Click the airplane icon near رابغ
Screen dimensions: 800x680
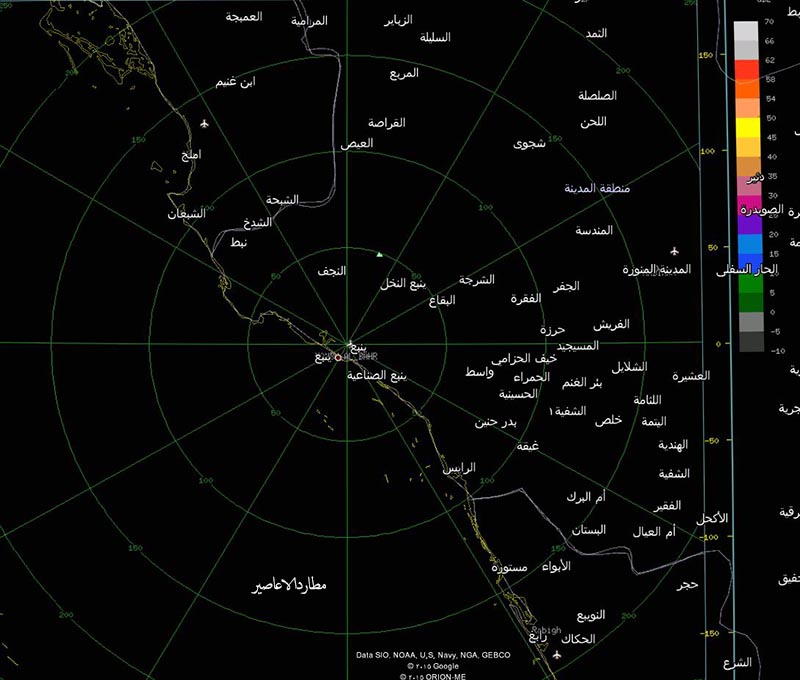click(x=557, y=654)
